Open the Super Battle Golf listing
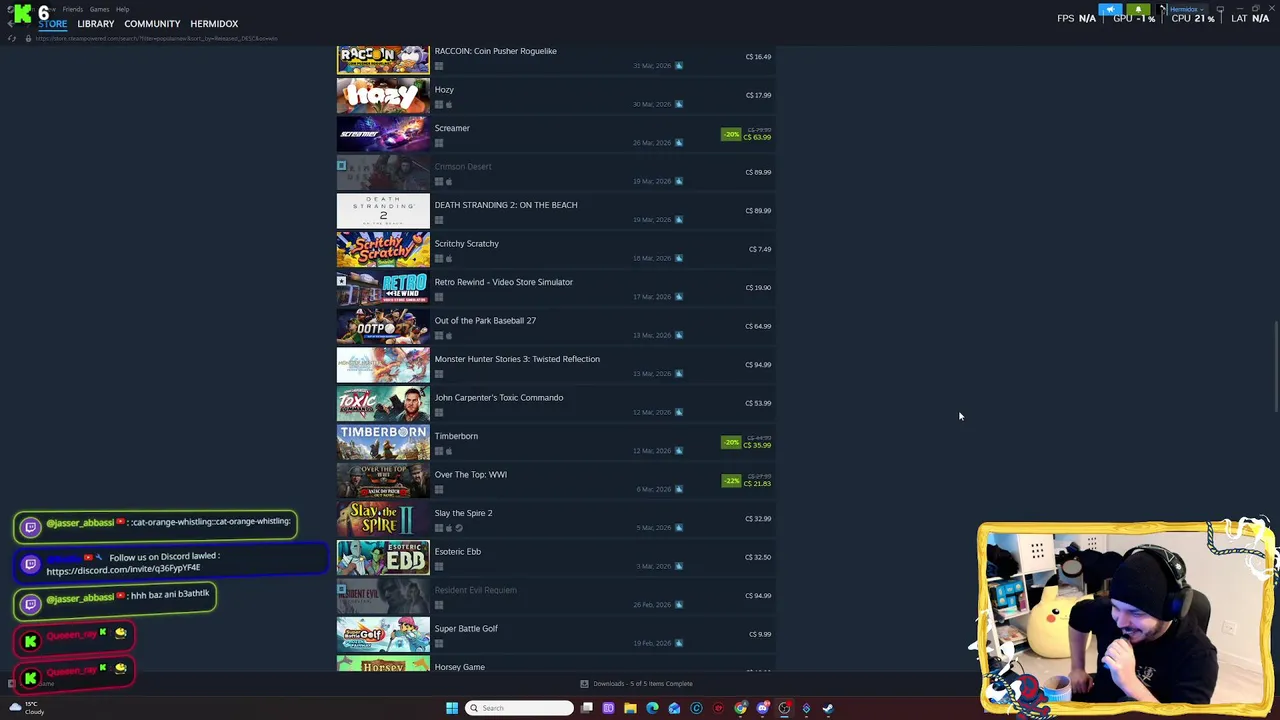1280x720 pixels. click(x=555, y=634)
